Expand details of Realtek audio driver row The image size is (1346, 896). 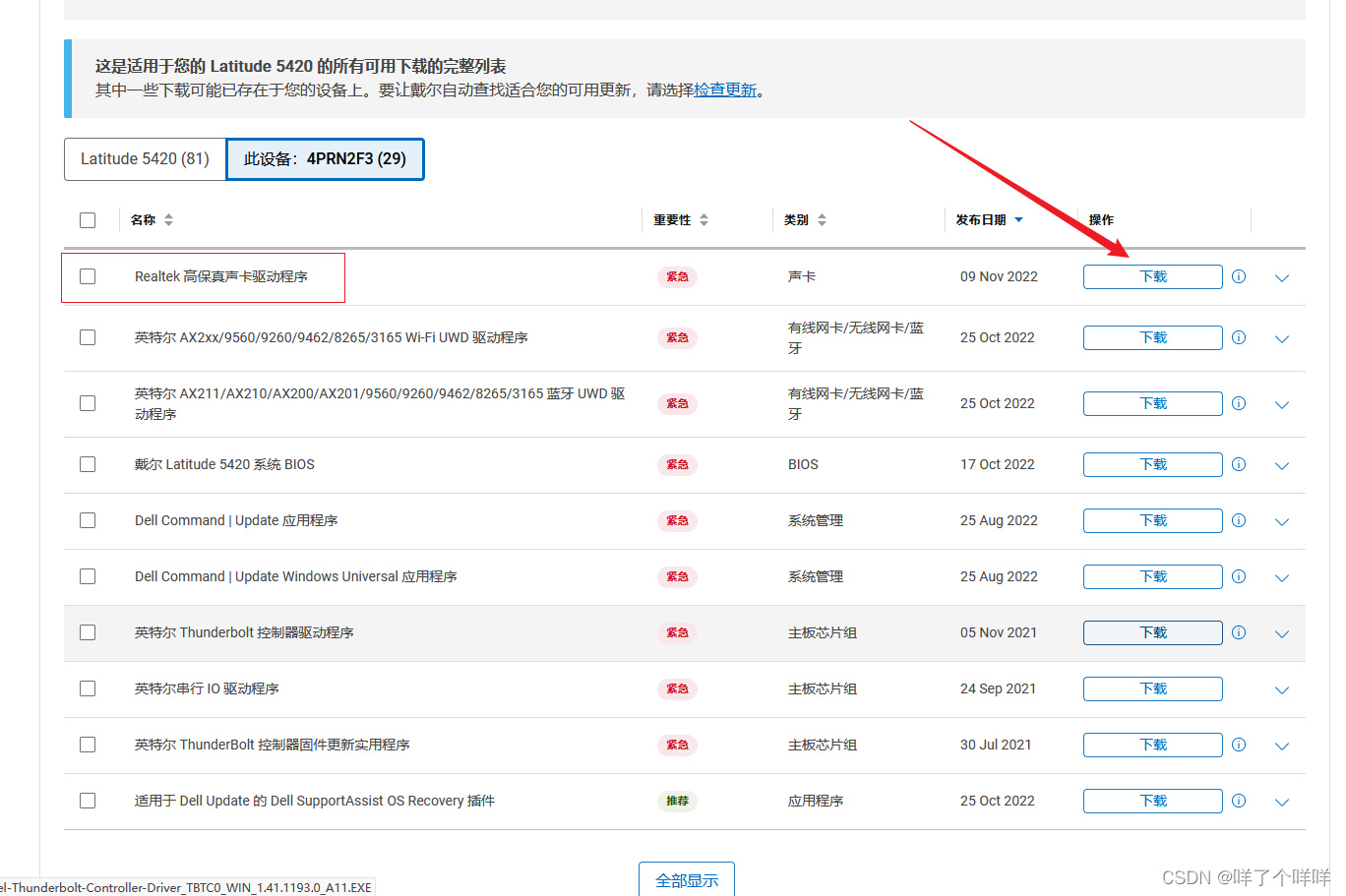coord(1282,278)
